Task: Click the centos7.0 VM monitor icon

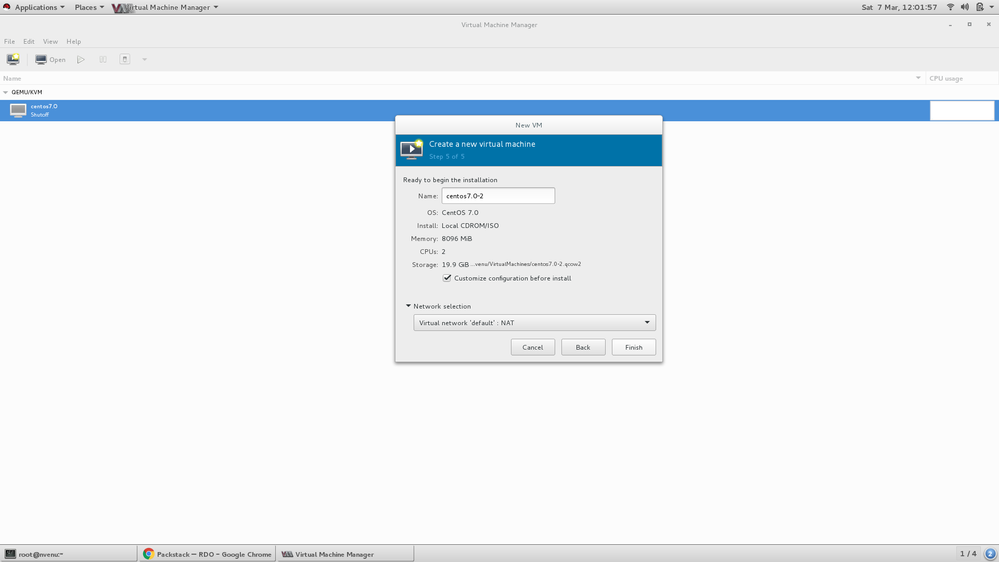Action: (18, 110)
